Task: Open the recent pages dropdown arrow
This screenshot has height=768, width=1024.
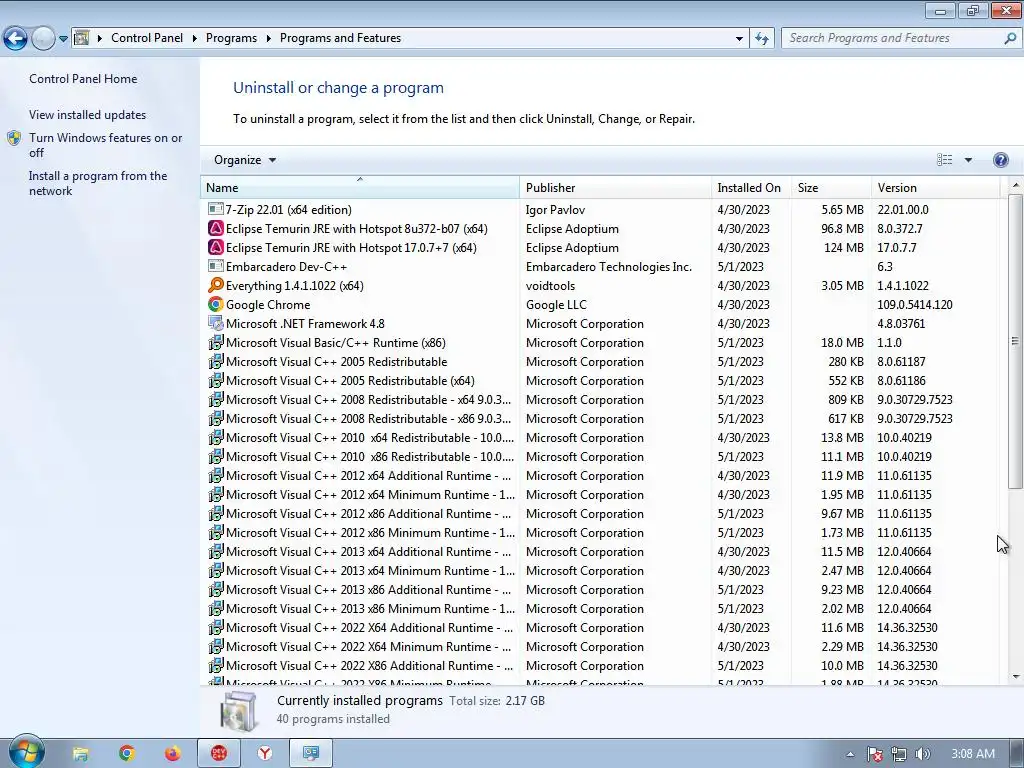Action: click(63, 38)
